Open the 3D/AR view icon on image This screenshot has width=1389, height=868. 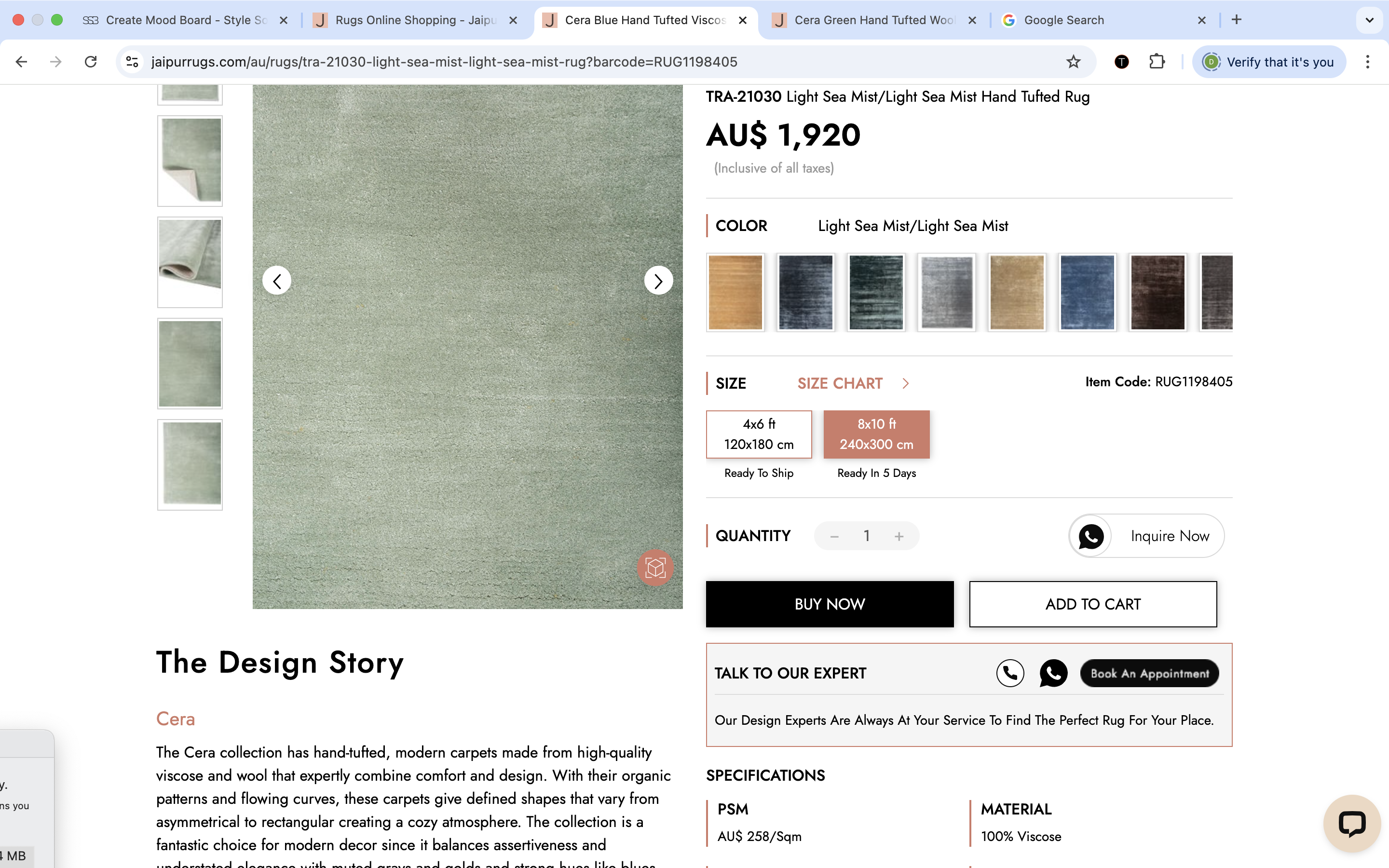[655, 568]
